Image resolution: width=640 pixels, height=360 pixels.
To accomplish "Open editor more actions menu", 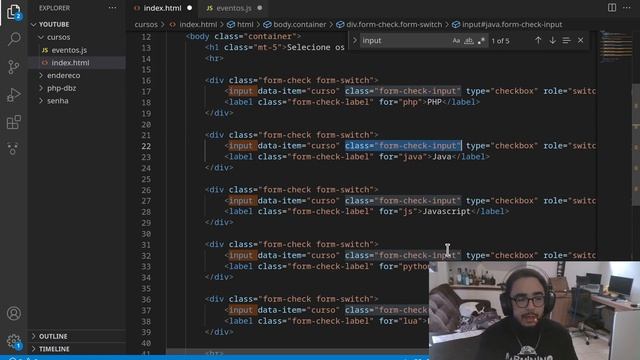I will click(627, 8).
